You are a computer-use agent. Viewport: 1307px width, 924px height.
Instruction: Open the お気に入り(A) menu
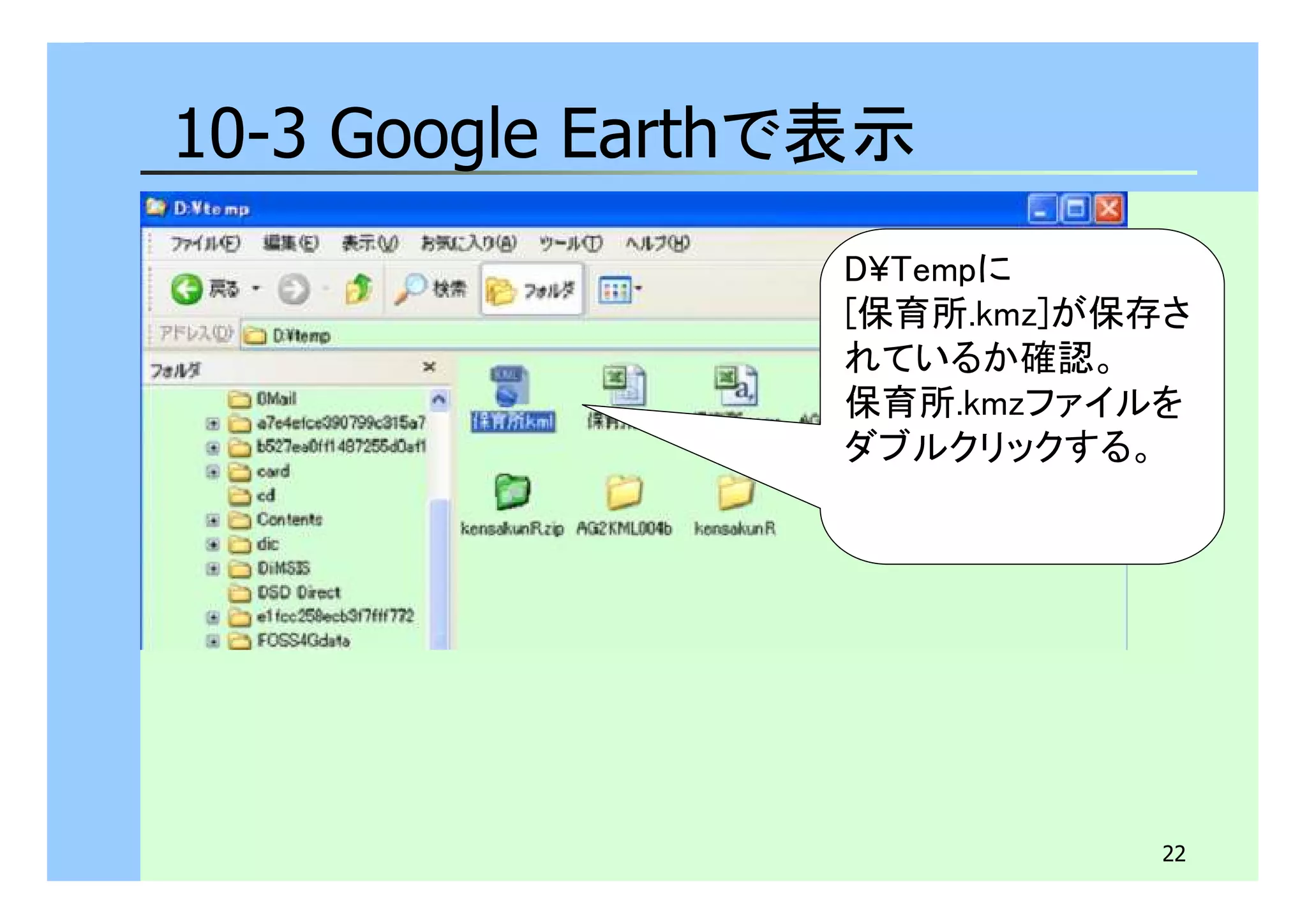pos(468,243)
